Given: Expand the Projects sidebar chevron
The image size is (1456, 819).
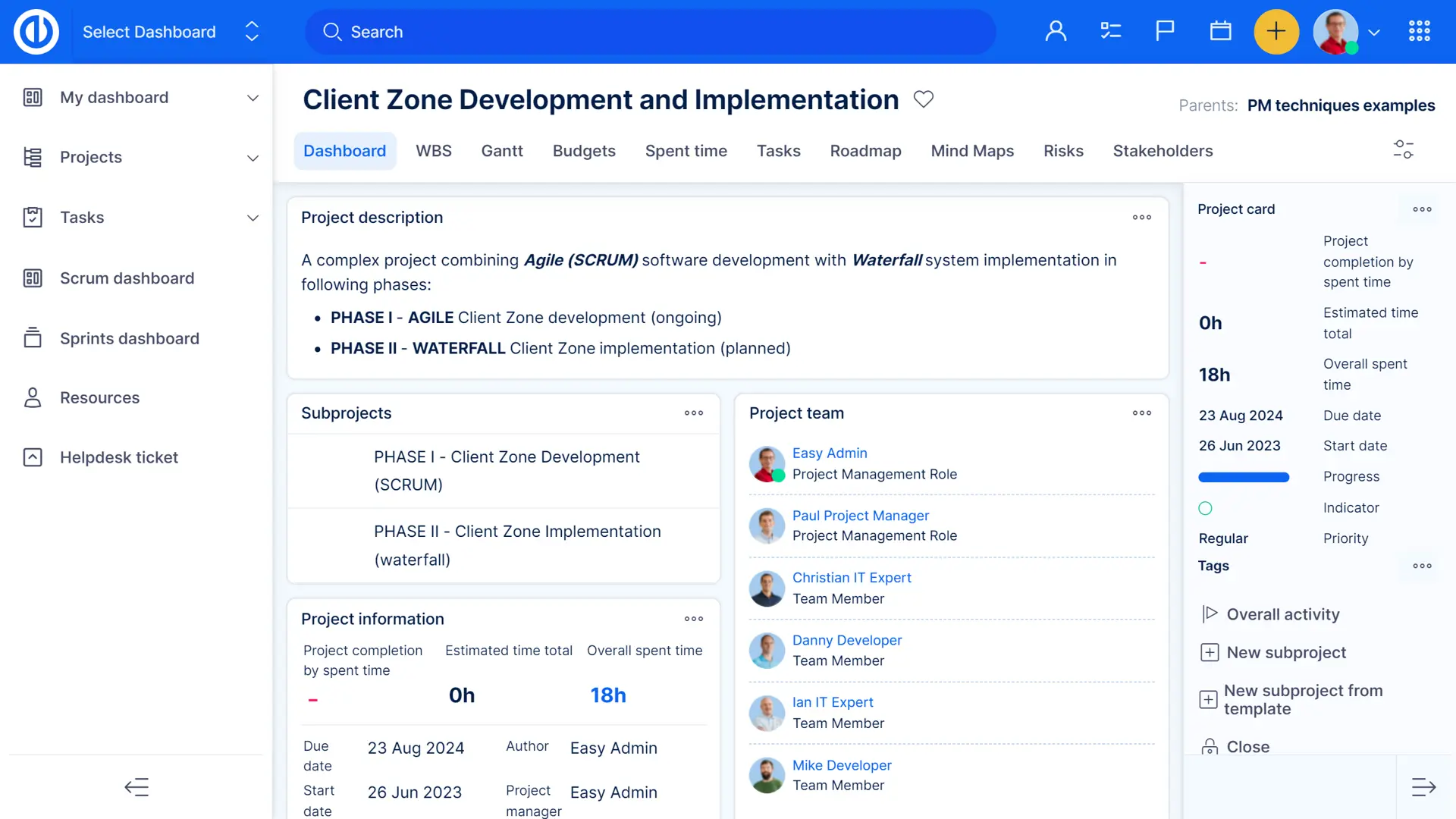Looking at the screenshot, I should pos(253,158).
